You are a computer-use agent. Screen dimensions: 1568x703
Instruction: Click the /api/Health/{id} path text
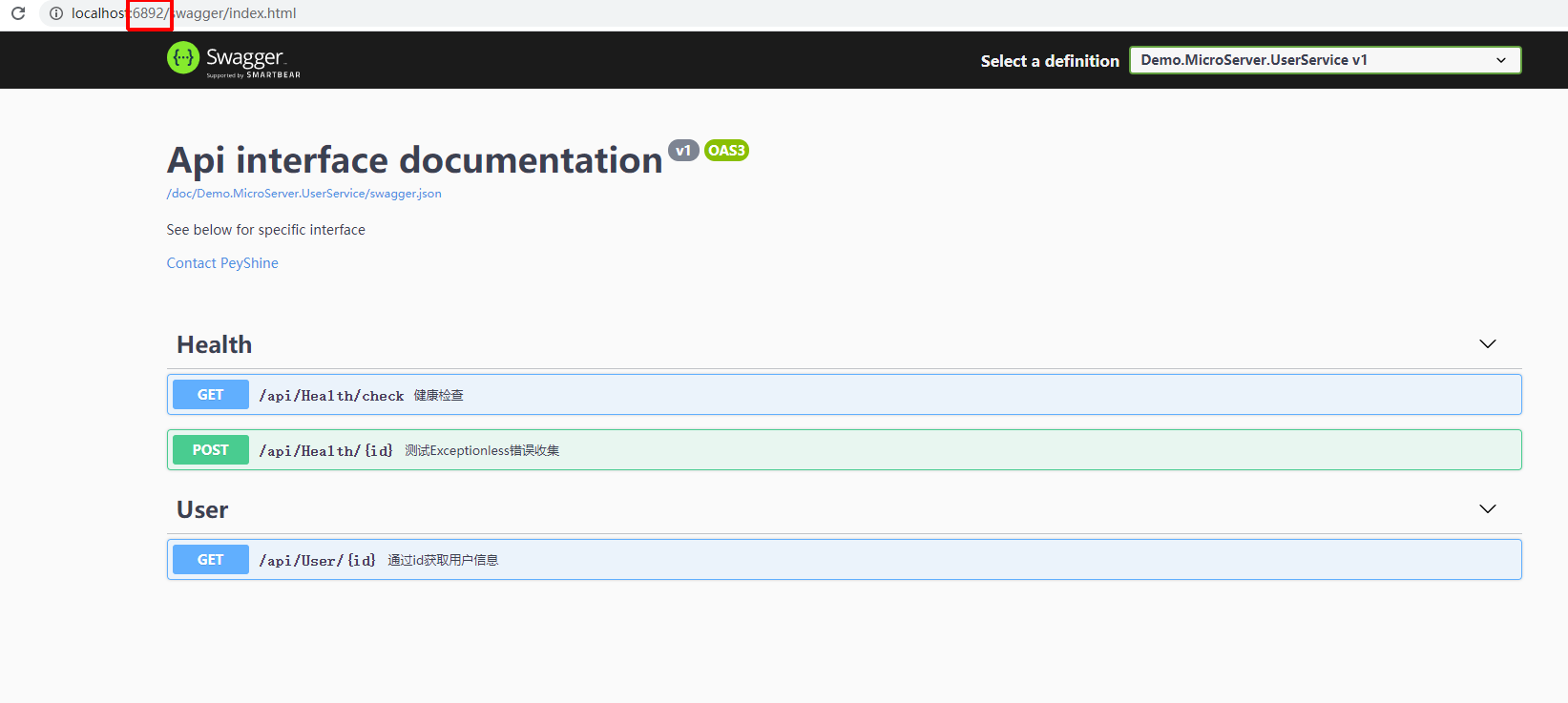(x=326, y=451)
